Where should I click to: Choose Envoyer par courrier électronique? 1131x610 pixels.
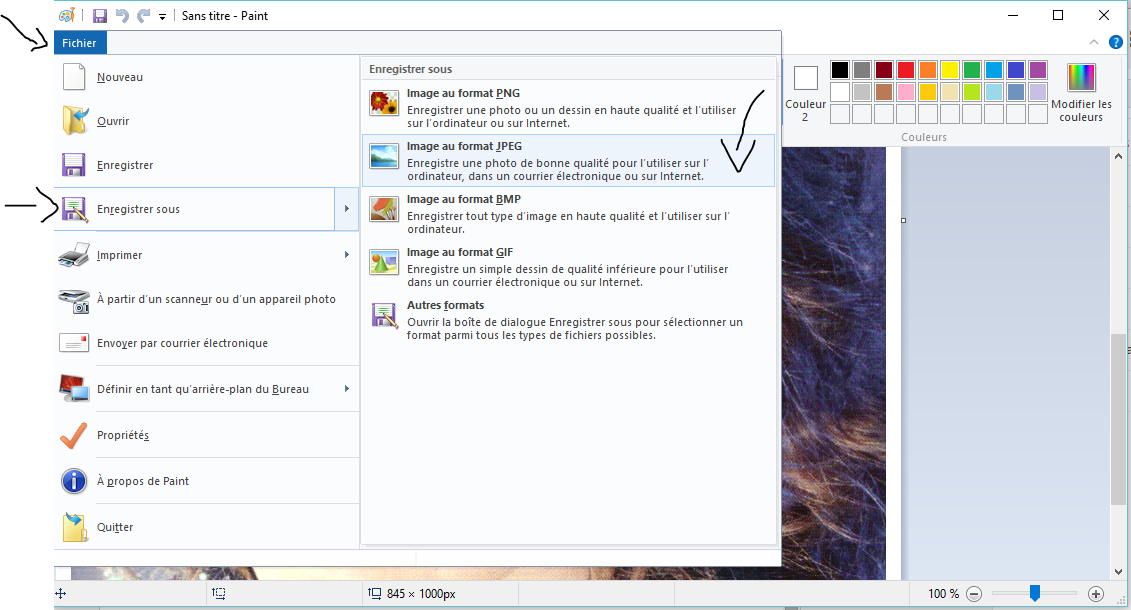207,343
